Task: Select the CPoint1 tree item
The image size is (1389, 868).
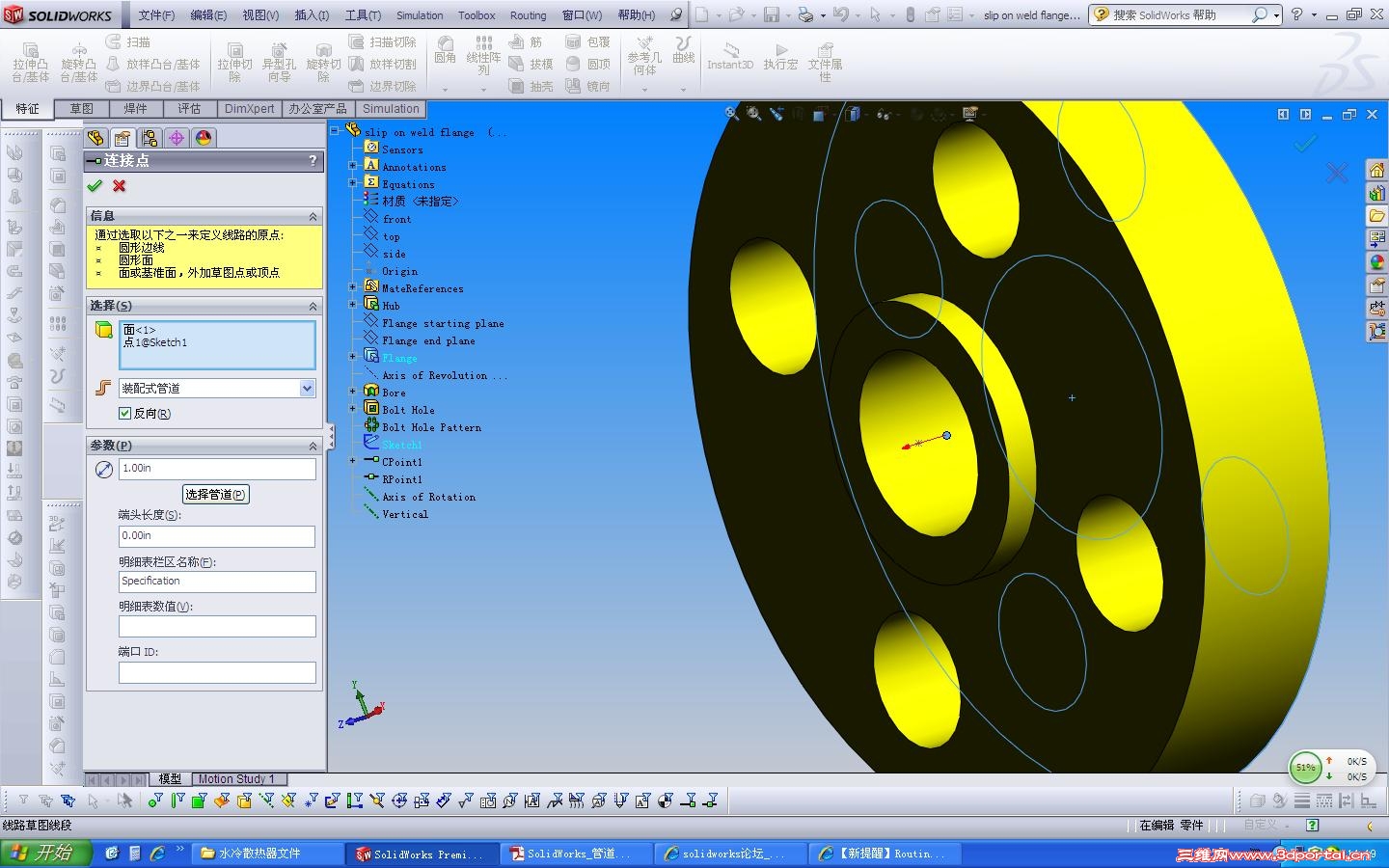Action: tap(401, 462)
